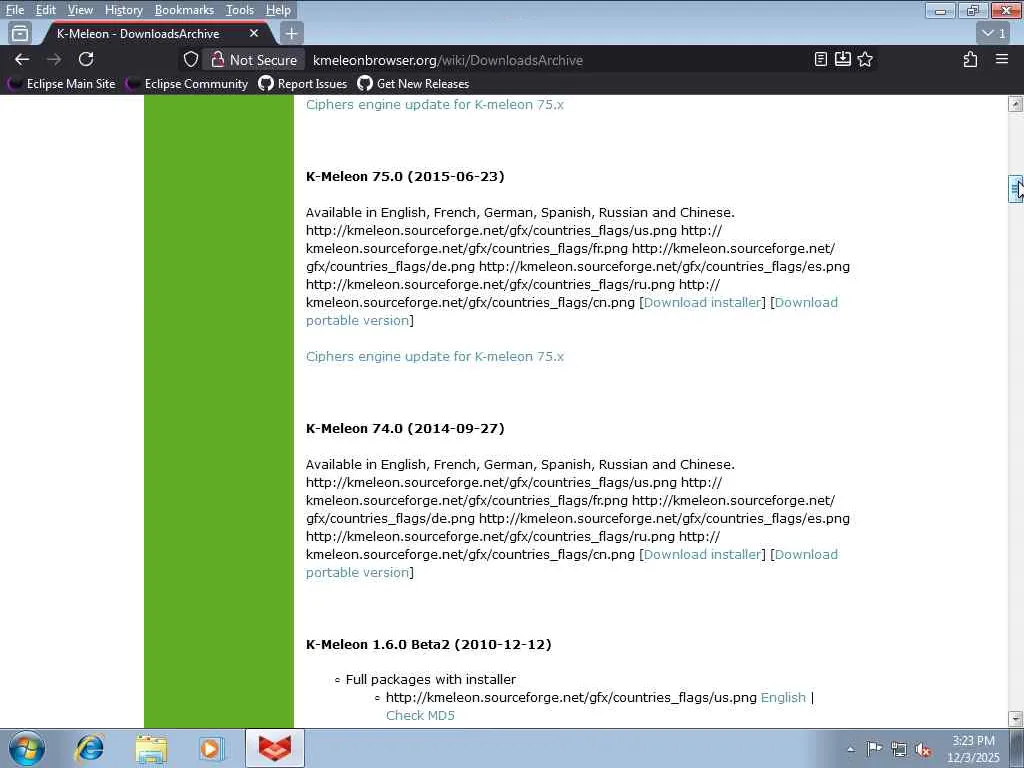
Task: Open Eclipse Main Site bookmark
Action: (62, 84)
